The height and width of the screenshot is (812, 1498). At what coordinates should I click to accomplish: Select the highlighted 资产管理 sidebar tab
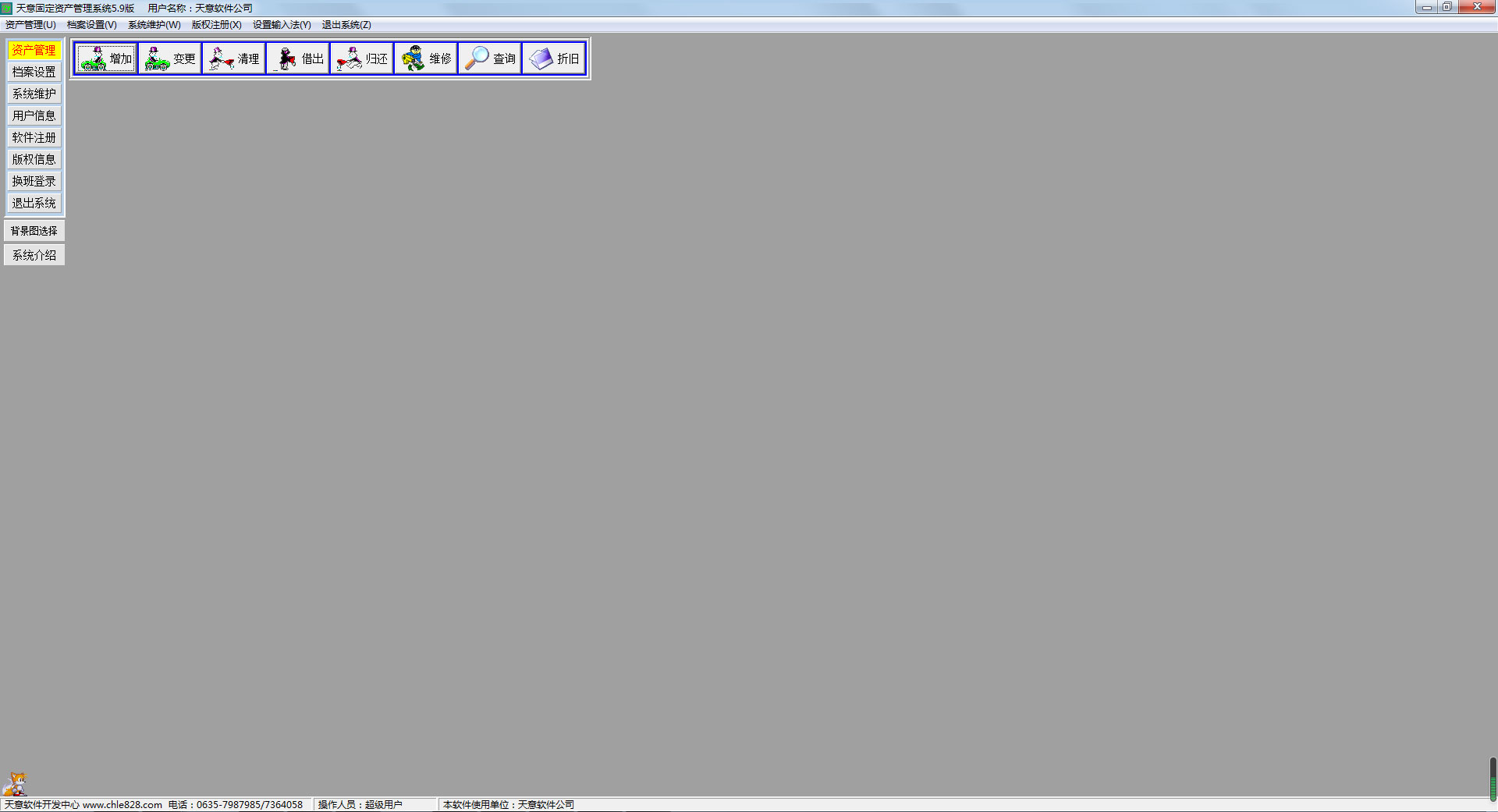[x=34, y=50]
